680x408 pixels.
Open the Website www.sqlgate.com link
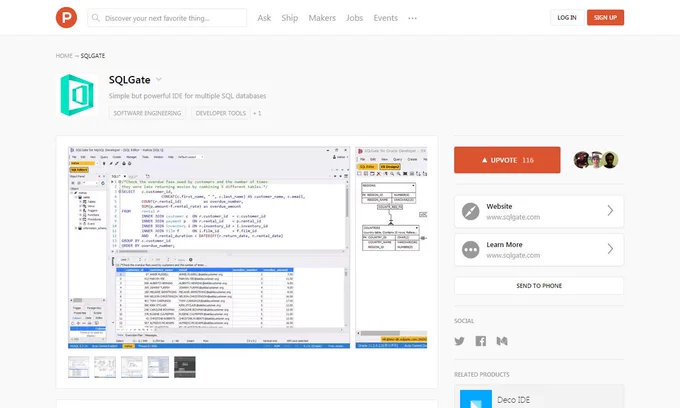tap(513, 217)
